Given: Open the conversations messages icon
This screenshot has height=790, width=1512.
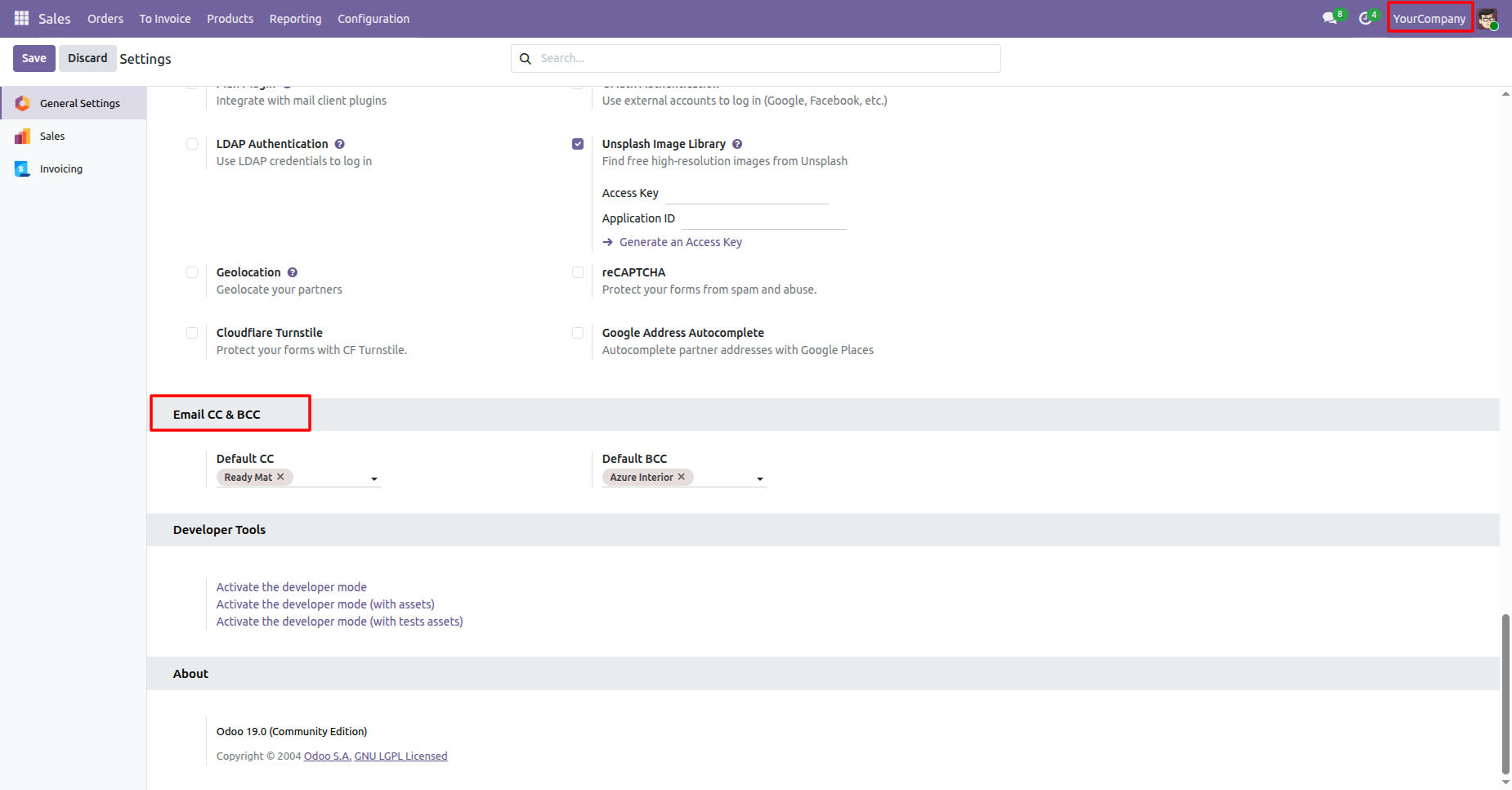Looking at the screenshot, I should (x=1330, y=18).
